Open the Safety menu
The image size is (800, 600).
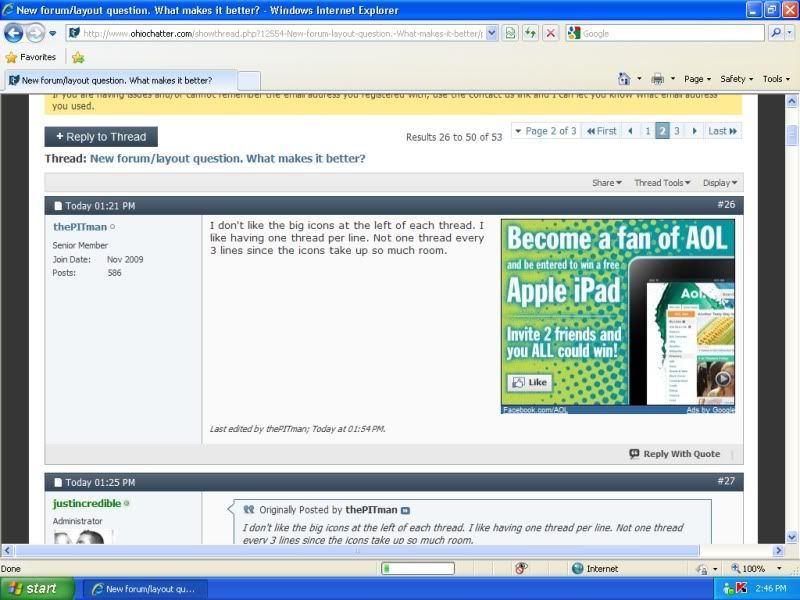point(737,79)
